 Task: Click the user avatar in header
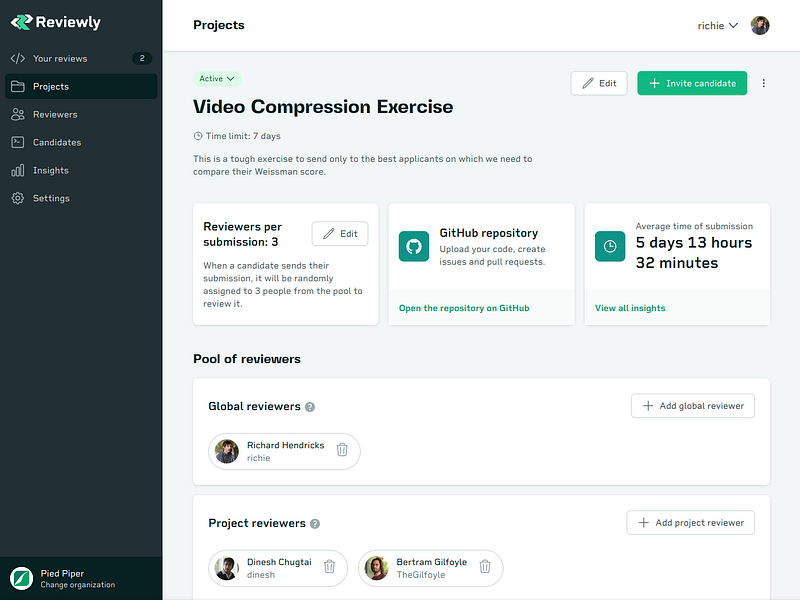(760, 26)
